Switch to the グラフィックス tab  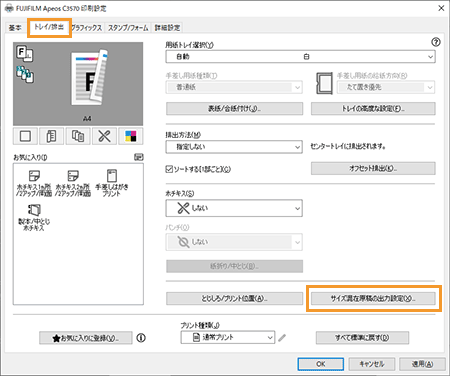[87, 28]
